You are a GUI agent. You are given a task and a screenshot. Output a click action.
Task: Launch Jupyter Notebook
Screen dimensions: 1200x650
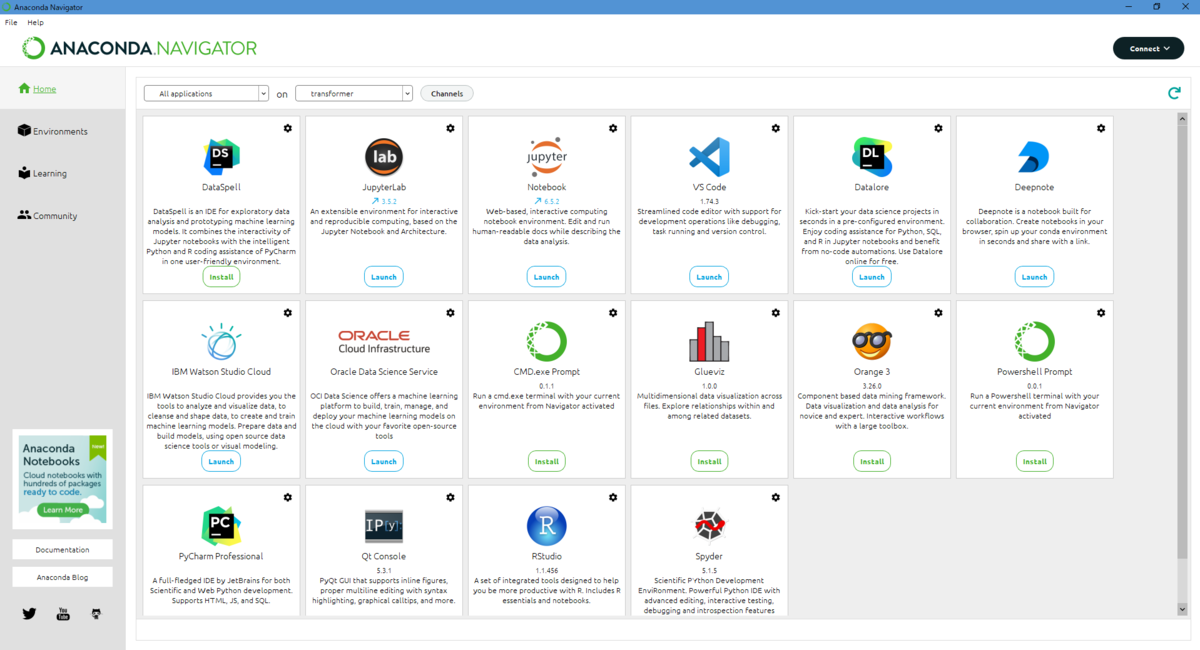(x=546, y=277)
